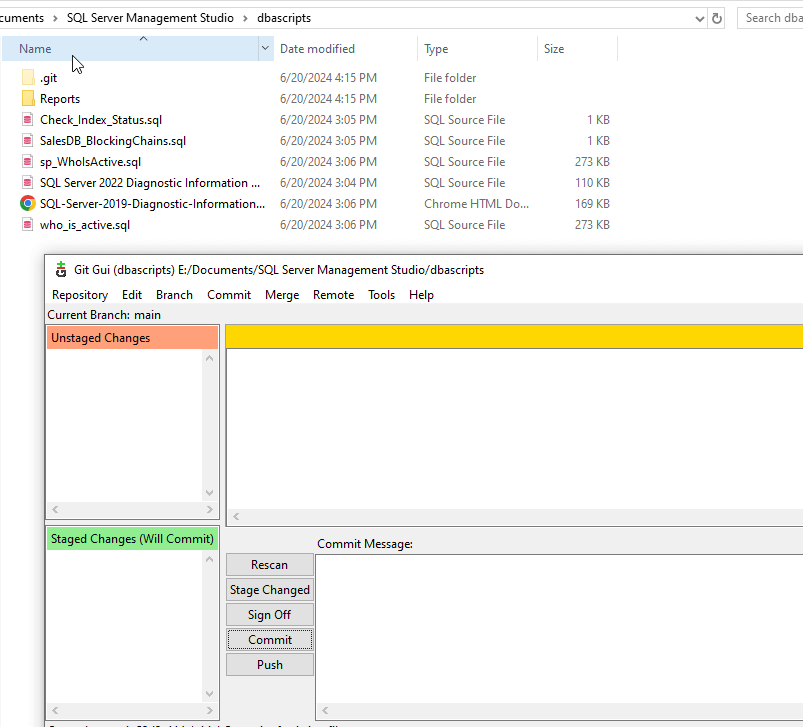Click right arrow of Staged Changes horizontal scrollbar
Screen dimensions: 803x727
click(209, 711)
